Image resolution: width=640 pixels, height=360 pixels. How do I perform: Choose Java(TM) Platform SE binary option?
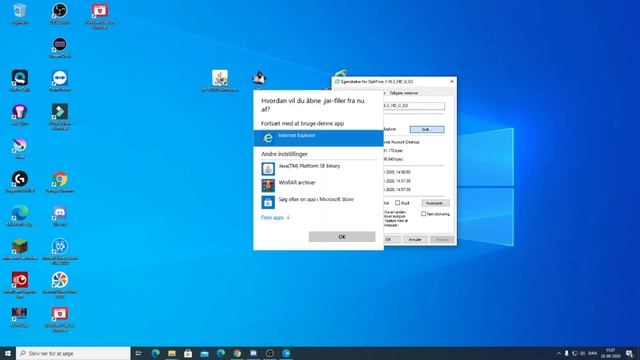coord(318,168)
